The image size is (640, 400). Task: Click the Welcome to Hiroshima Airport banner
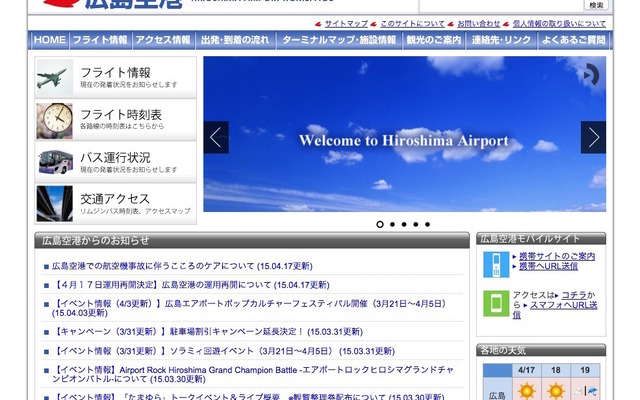tap(404, 134)
